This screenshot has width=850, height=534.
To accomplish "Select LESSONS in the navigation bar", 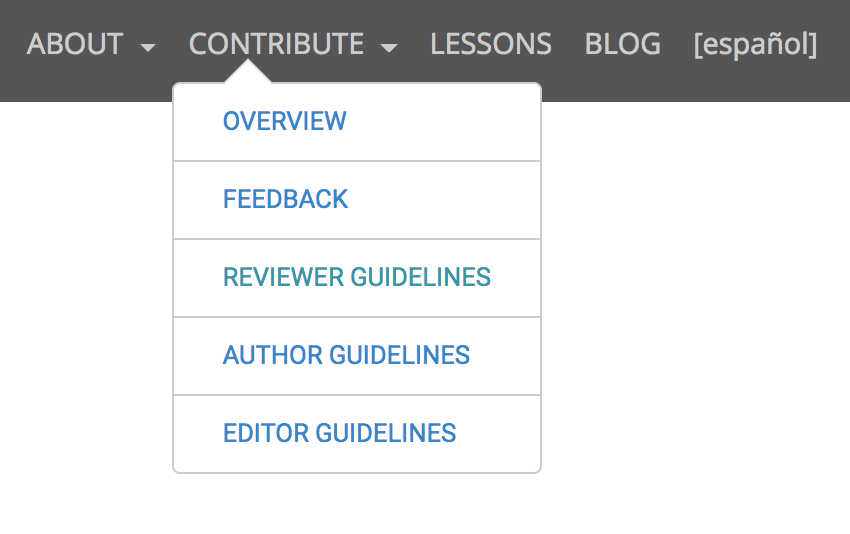I will click(x=490, y=44).
